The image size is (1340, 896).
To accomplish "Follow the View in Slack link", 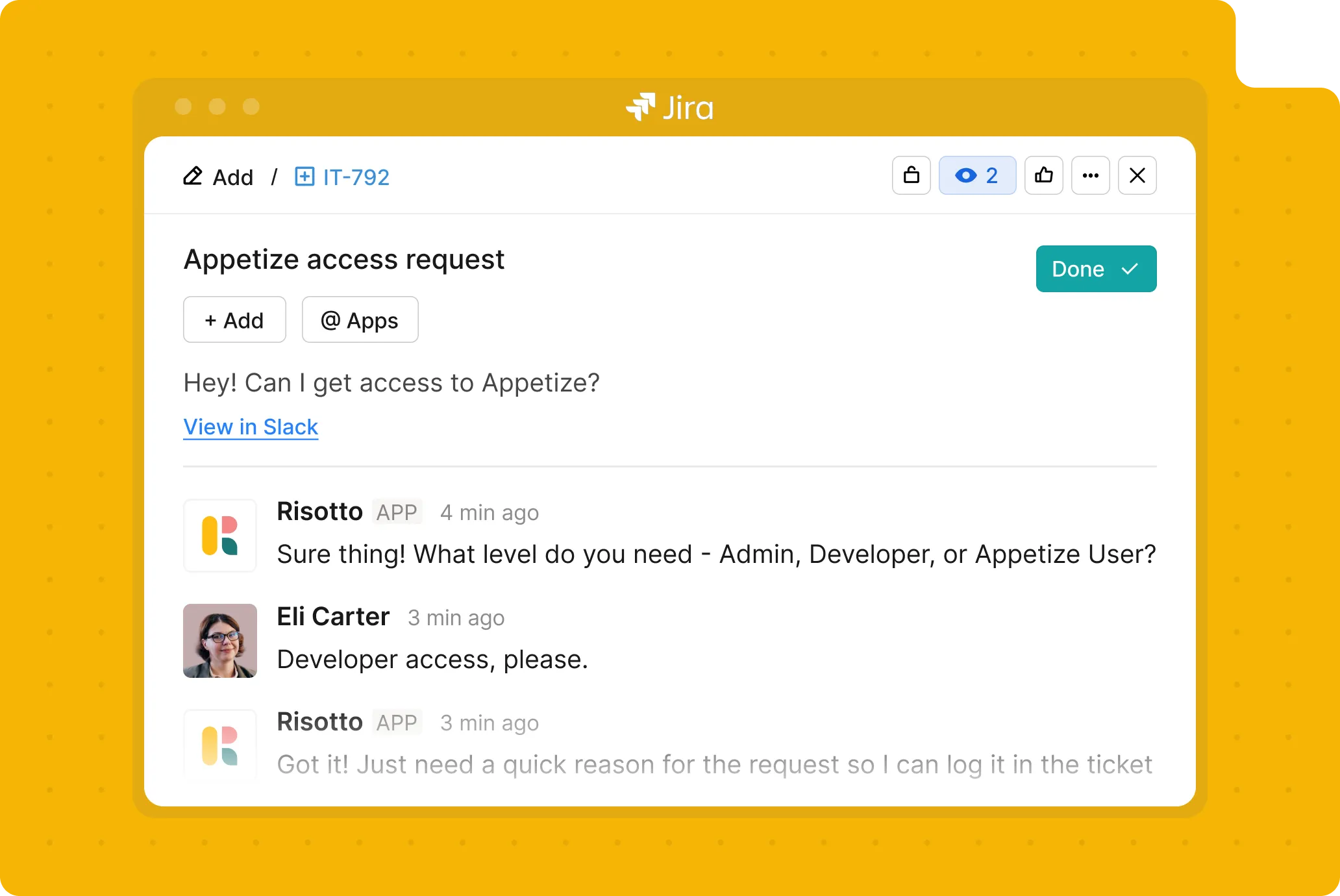I will click(x=251, y=427).
